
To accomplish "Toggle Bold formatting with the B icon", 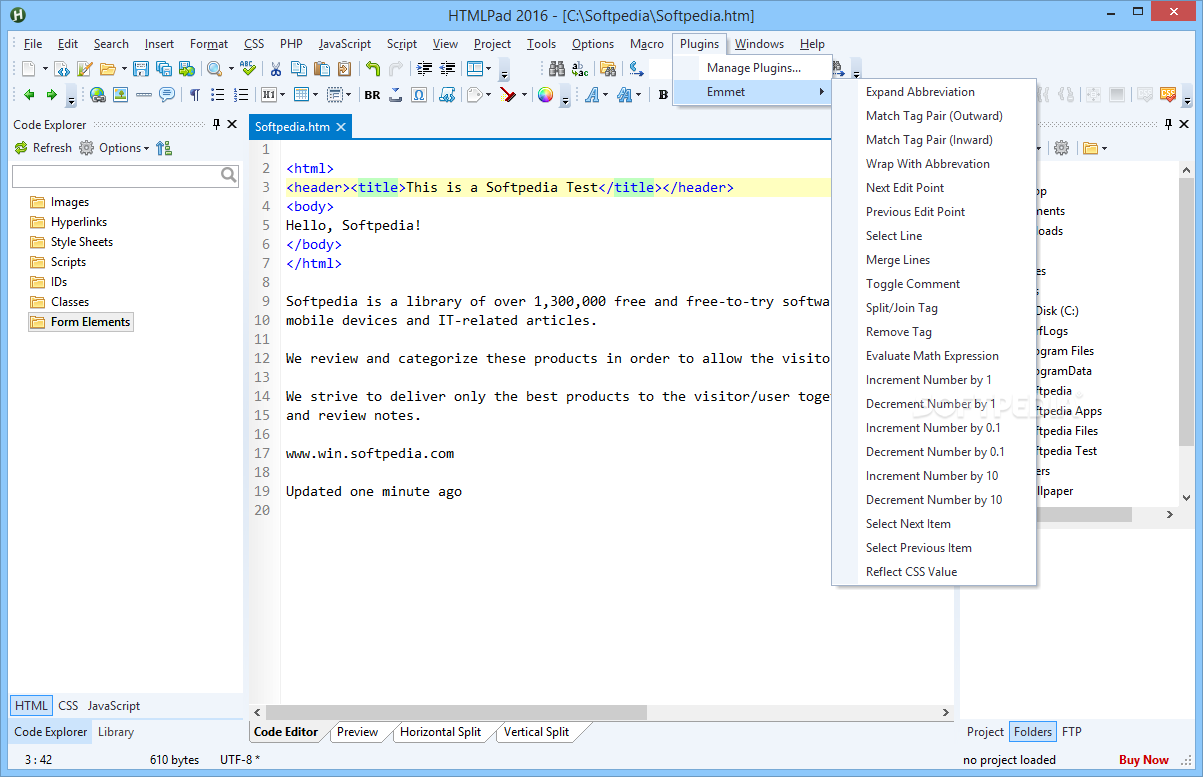I will [663, 95].
